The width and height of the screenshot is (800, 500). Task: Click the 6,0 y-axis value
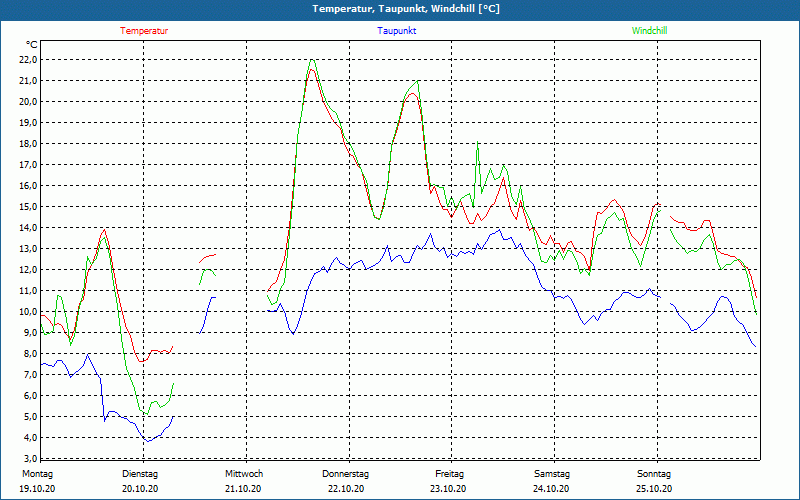31,395
